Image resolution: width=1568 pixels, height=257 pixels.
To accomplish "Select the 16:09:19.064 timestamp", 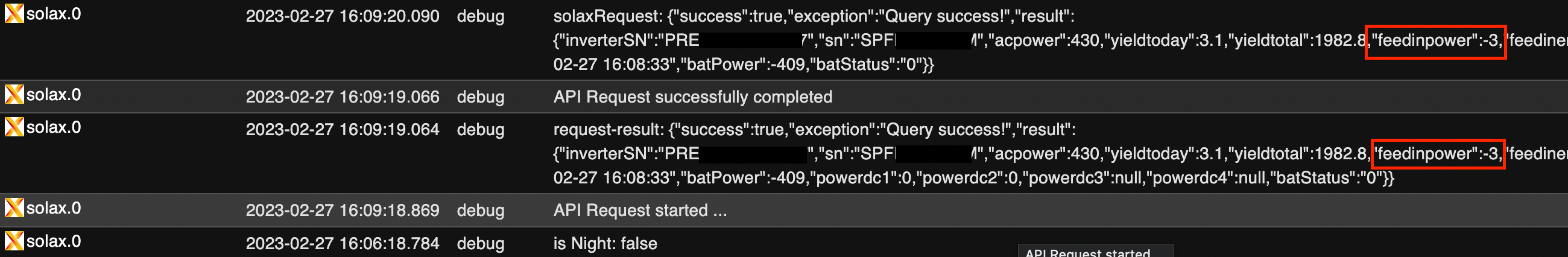I will (342, 130).
